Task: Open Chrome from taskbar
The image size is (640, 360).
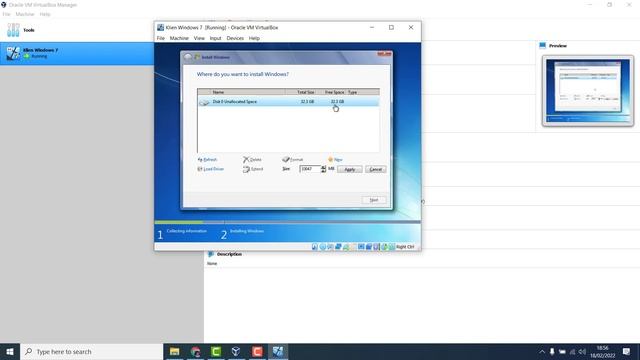Action: 196,351
